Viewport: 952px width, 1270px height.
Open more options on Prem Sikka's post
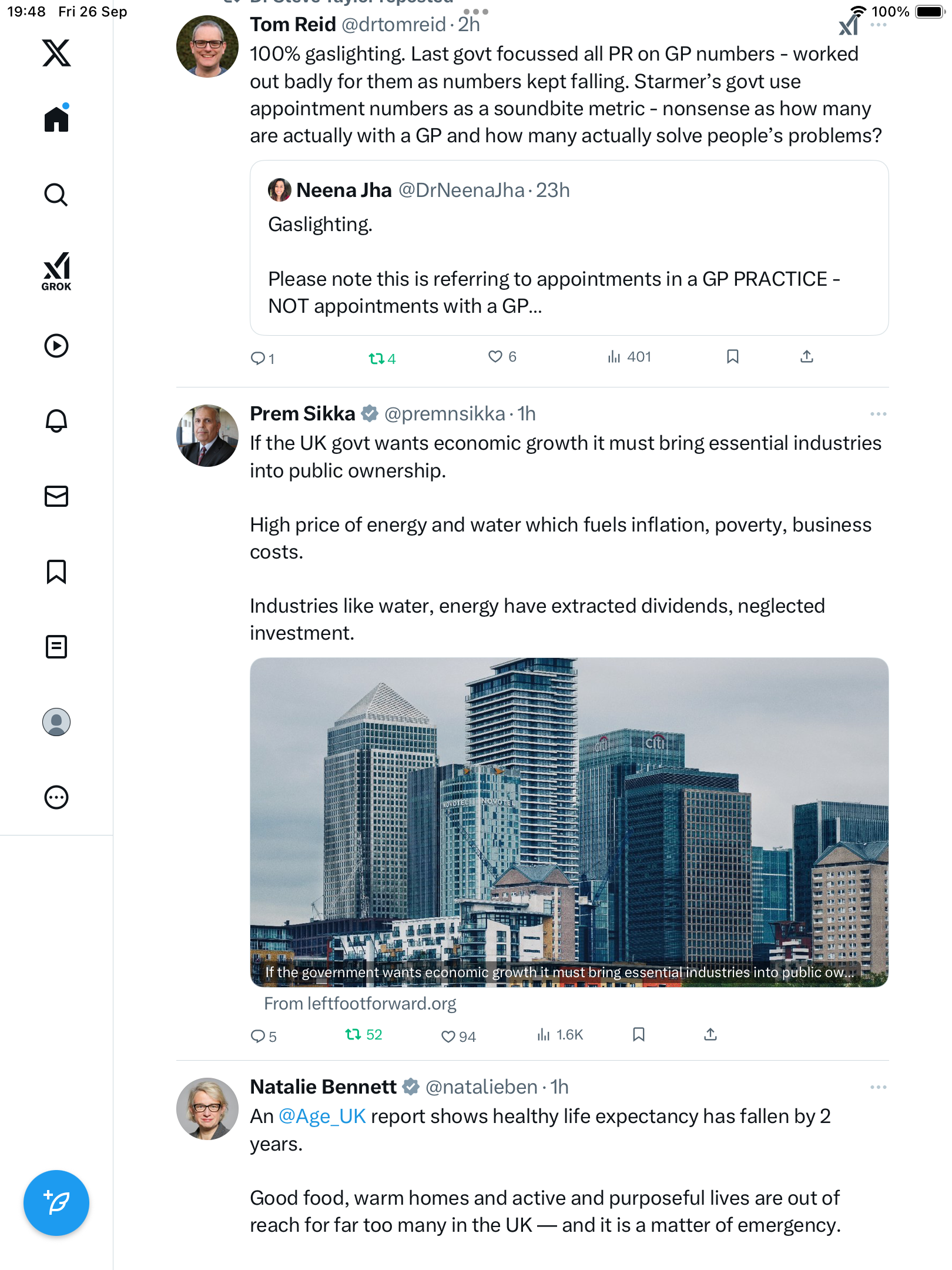click(878, 414)
